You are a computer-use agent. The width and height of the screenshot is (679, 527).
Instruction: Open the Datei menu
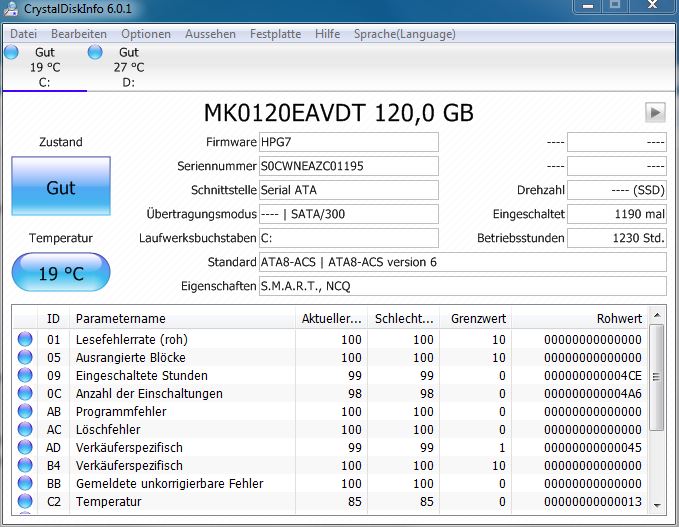(x=23, y=34)
